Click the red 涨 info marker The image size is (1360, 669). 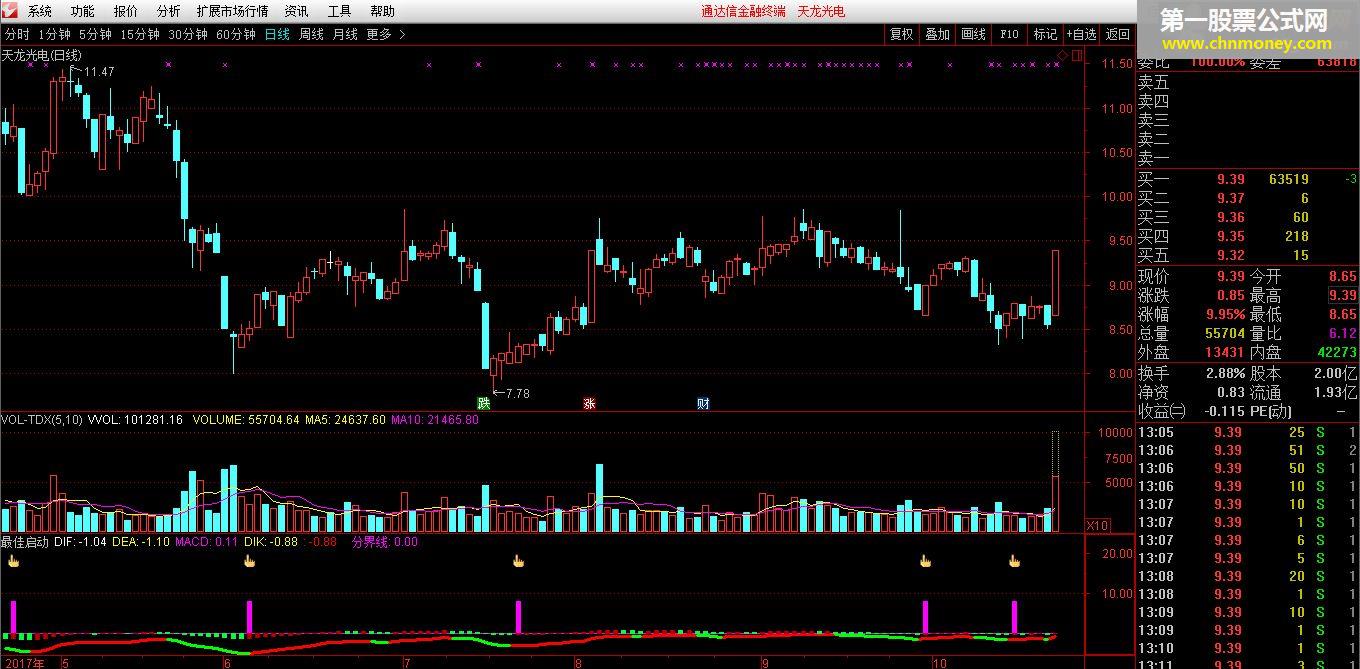[x=590, y=404]
